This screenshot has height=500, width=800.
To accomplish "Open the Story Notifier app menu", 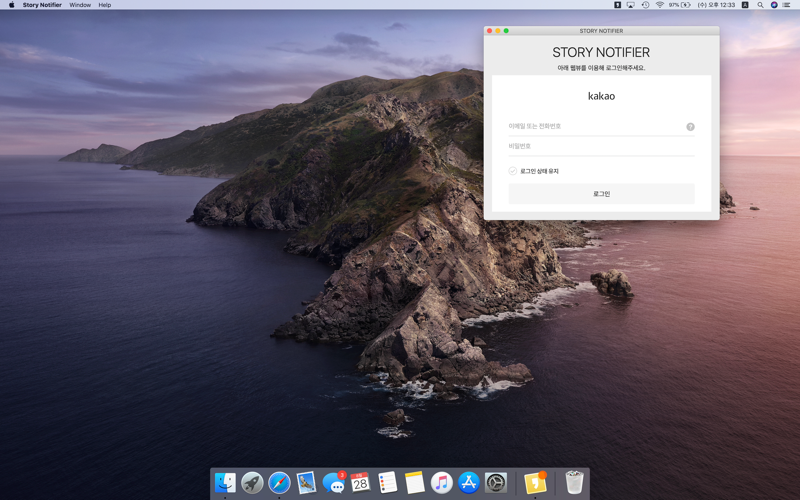I will [x=42, y=5].
